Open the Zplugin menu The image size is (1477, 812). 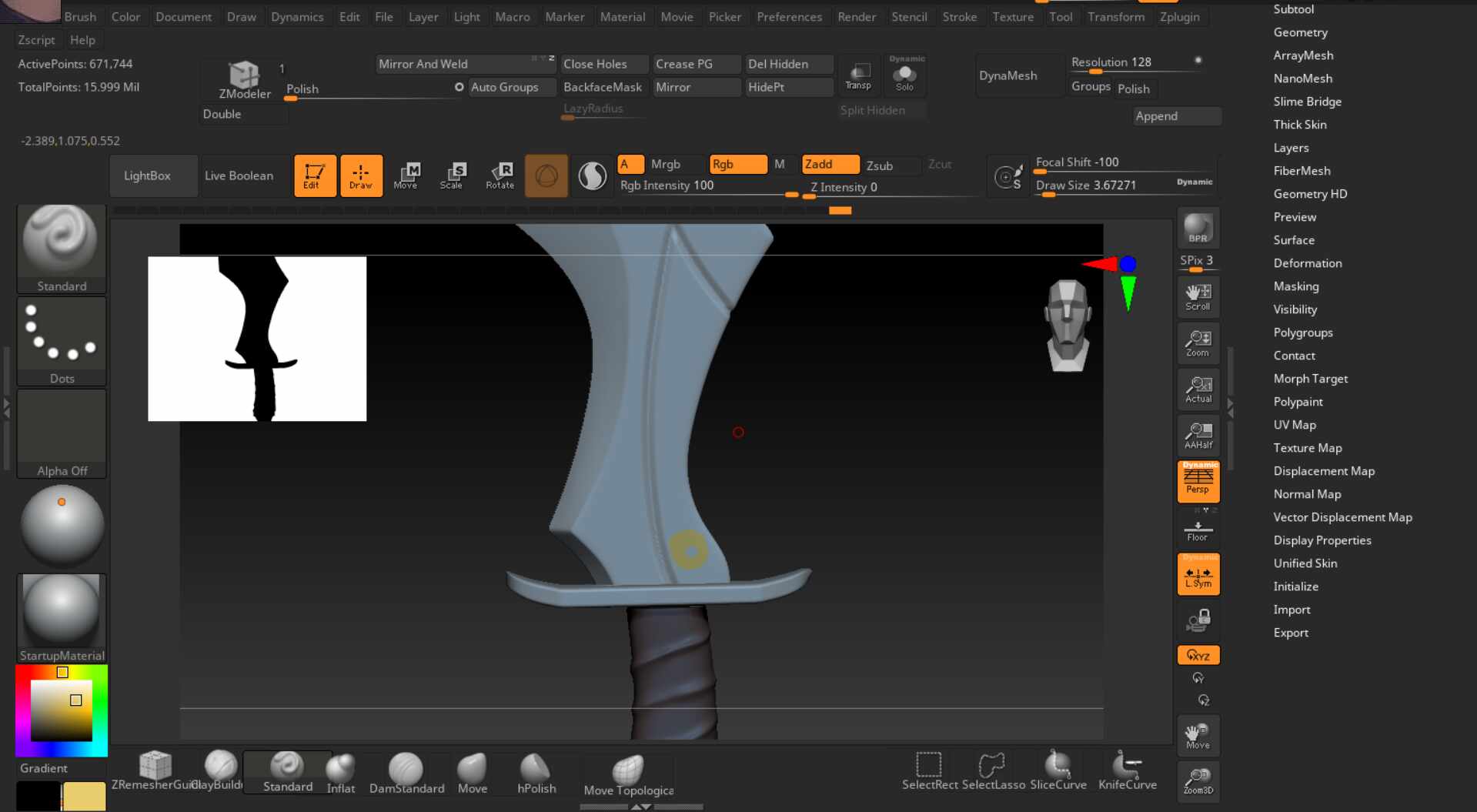(1179, 17)
